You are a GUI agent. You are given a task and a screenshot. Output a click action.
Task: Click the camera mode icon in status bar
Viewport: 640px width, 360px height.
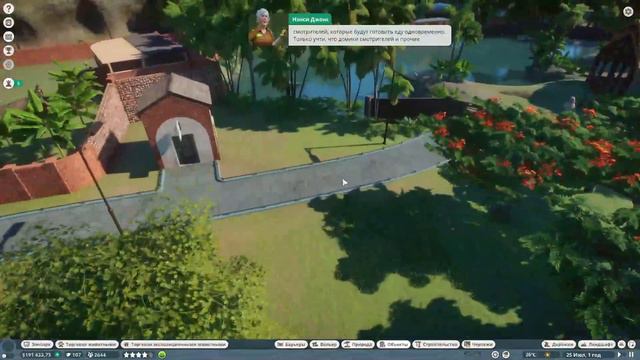(x=506, y=355)
